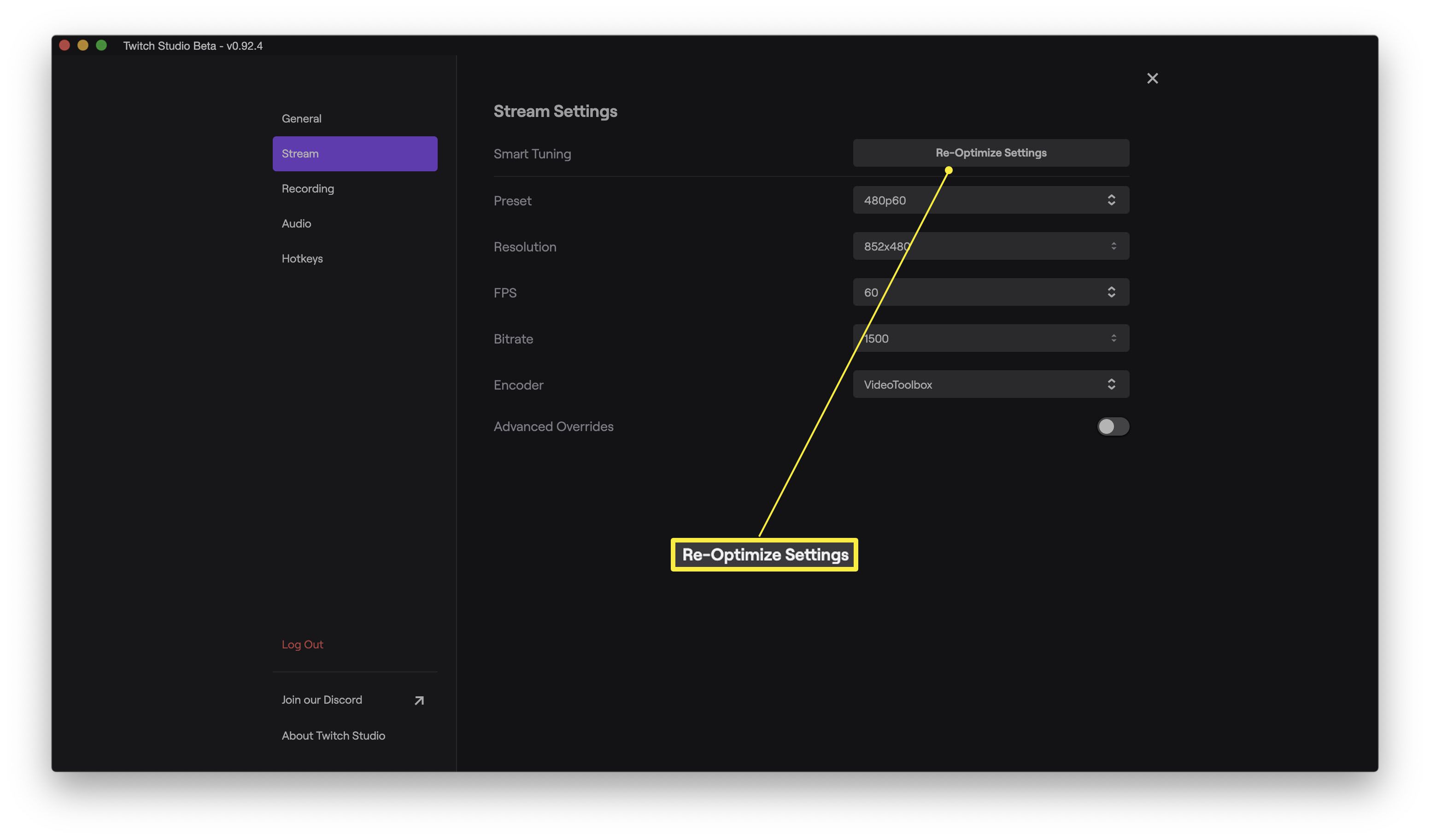Viewport: 1430px width, 840px height.
Task: Click the Encoder dropdown arrows icon
Action: pos(1111,385)
